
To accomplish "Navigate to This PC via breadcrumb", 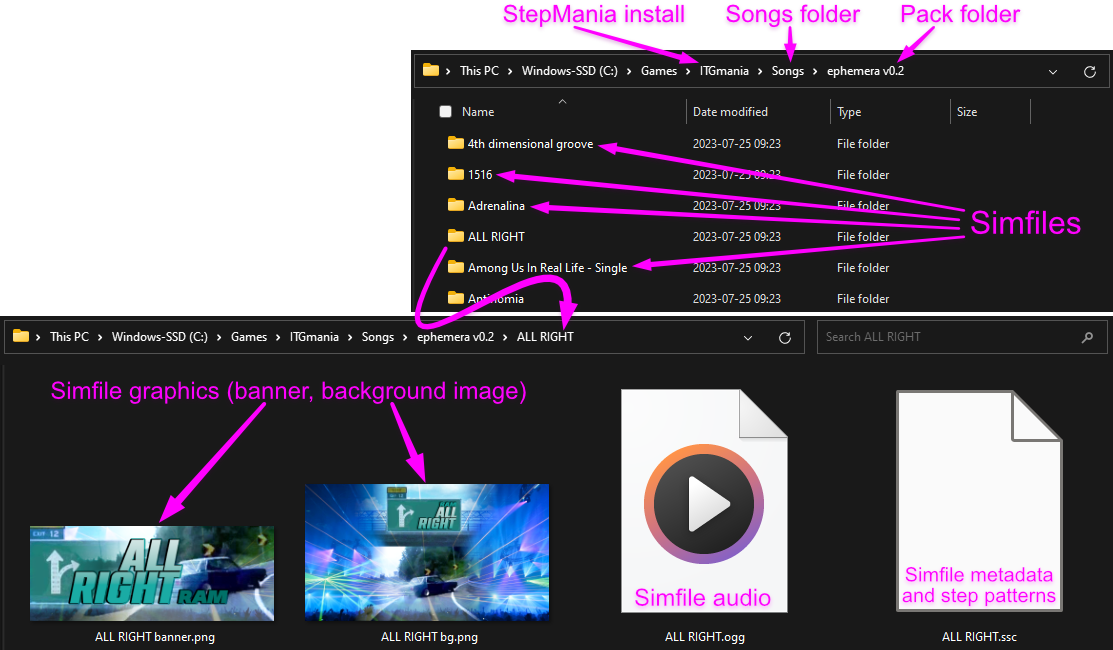I will pos(479,70).
